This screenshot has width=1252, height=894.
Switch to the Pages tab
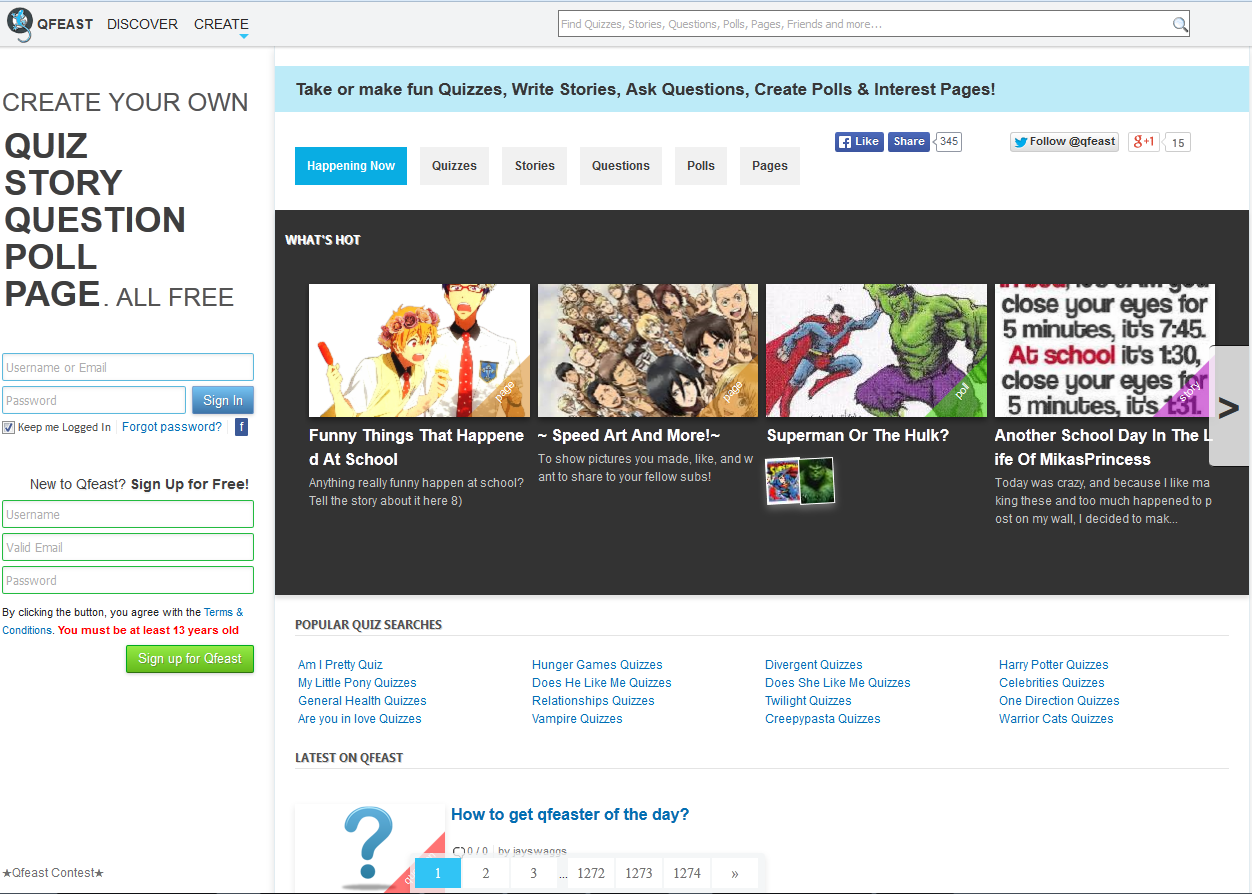tap(770, 166)
